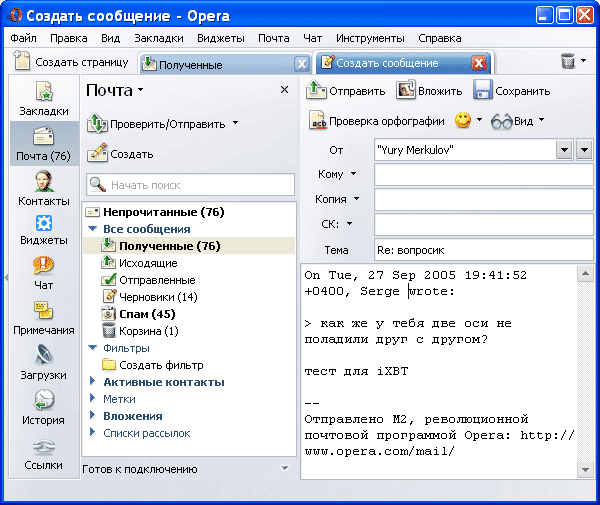Click the Сохранить save button
Screen dimensions: 600x505
point(511,91)
